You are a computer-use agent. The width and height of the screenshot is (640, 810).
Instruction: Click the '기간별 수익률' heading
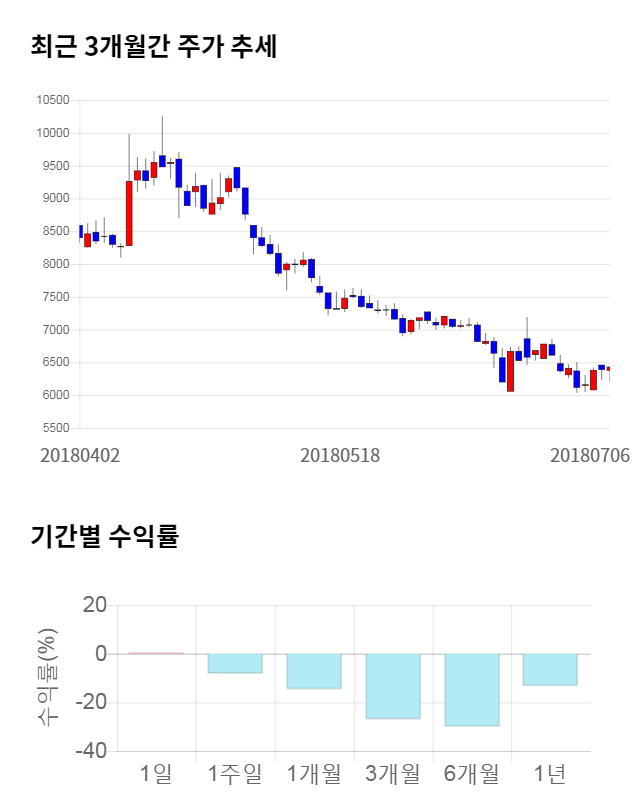[x=104, y=535]
